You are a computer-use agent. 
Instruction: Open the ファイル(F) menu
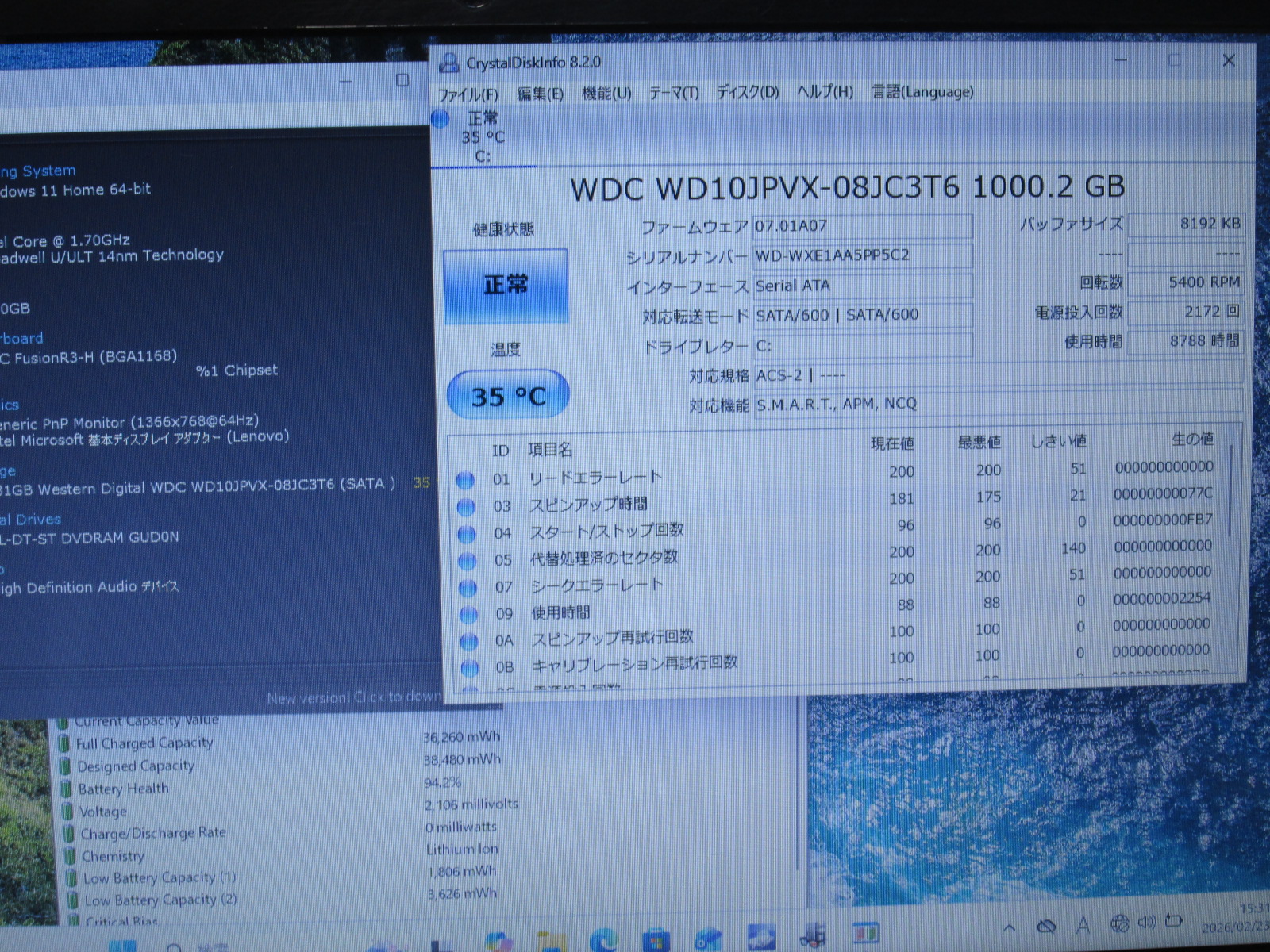tap(468, 94)
